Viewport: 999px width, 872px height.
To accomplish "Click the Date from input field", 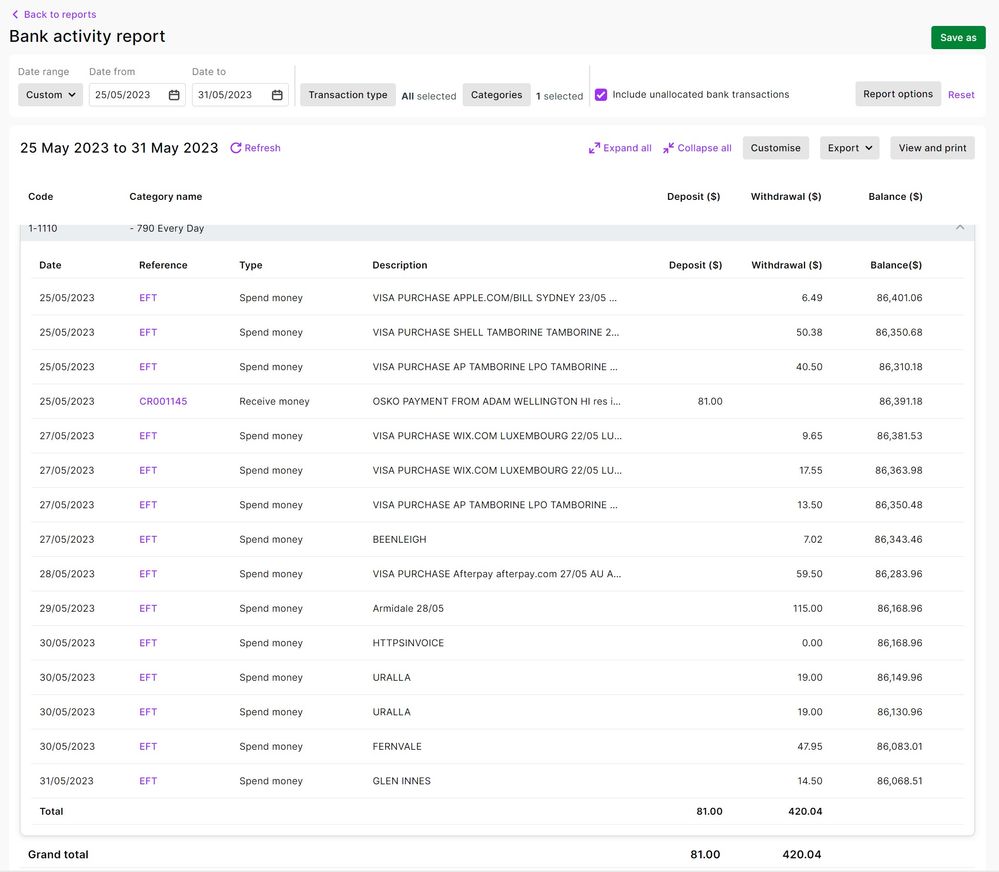I will (125, 95).
